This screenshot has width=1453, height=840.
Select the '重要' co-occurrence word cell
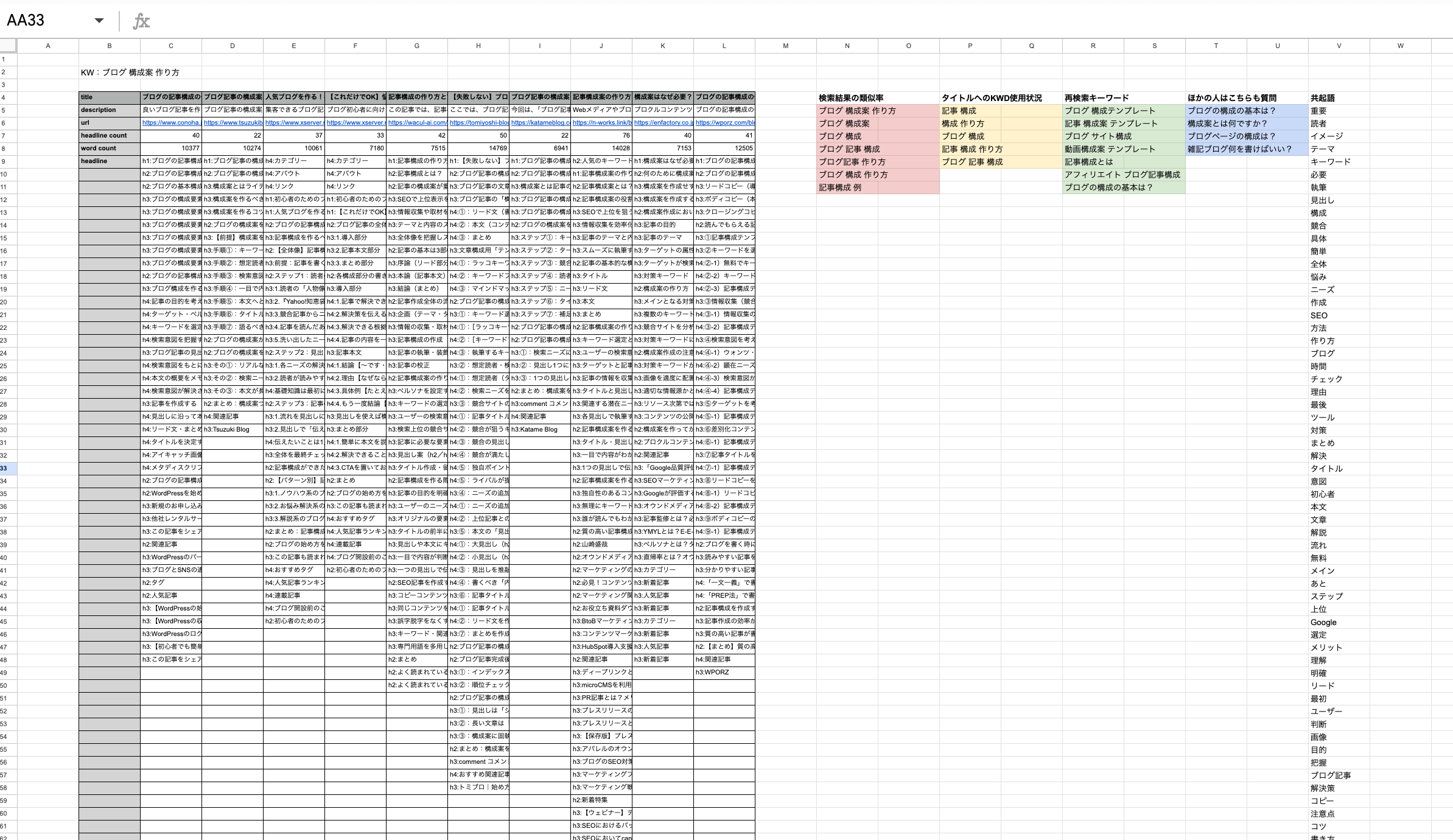[1339, 111]
